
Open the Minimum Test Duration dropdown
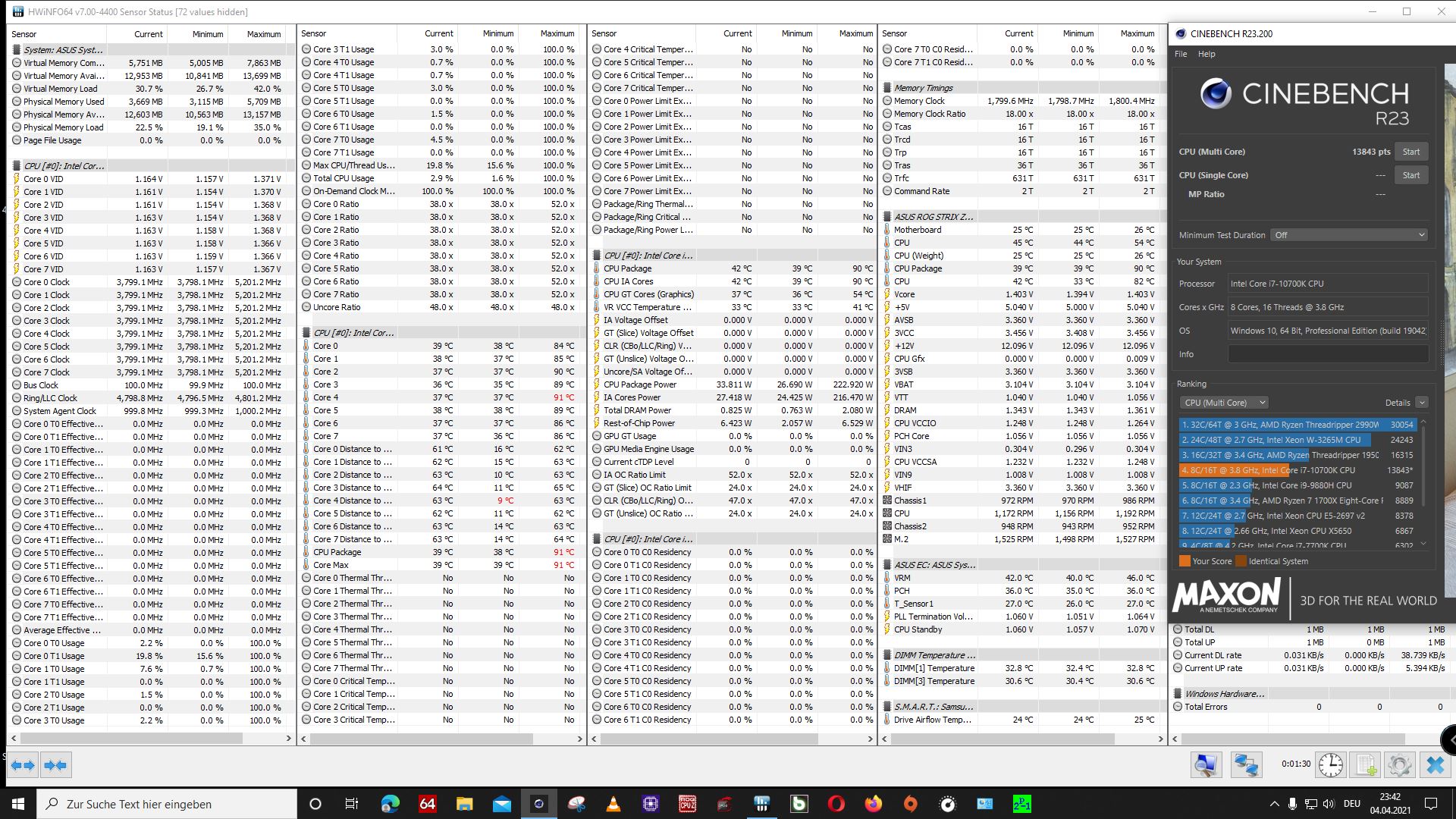1349,235
